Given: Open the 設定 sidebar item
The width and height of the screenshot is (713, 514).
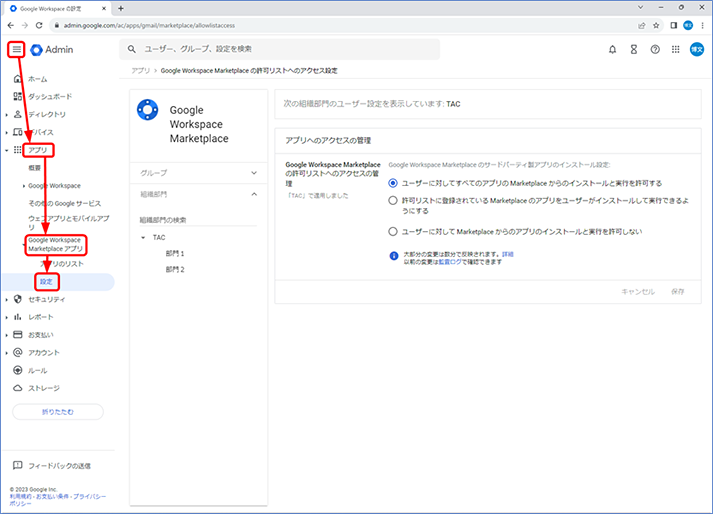Looking at the screenshot, I should (x=46, y=282).
